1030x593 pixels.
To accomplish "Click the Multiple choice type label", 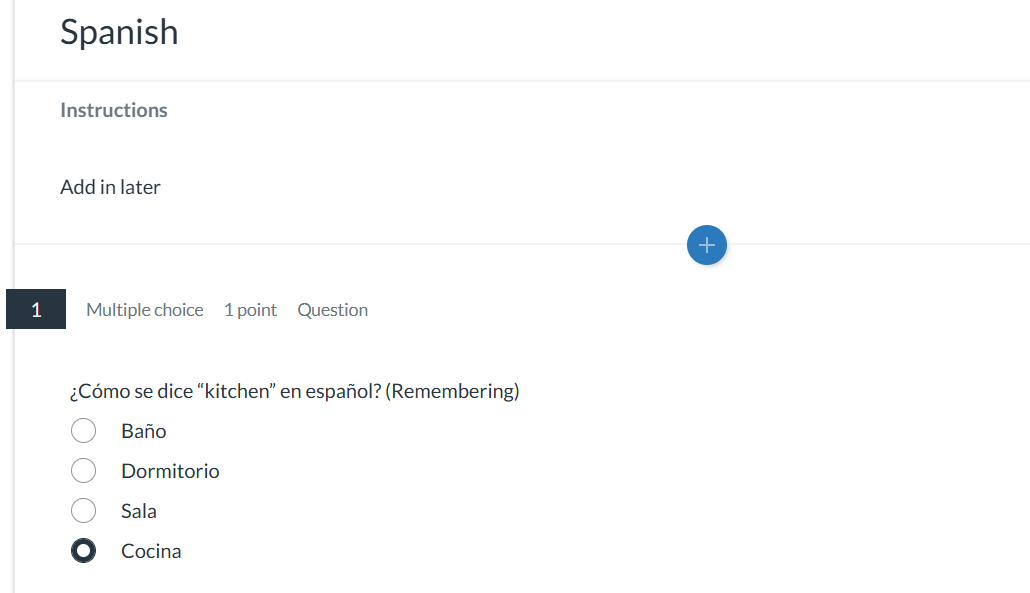I will [144, 310].
